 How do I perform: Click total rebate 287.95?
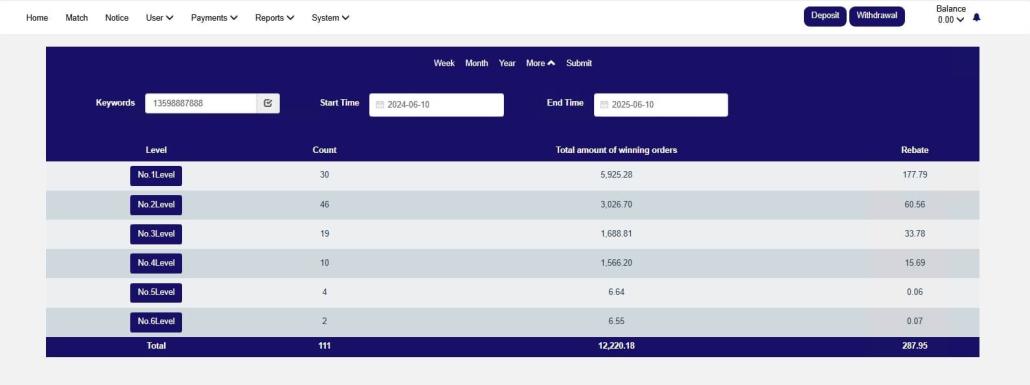pyautogui.click(x=915, y=346)
